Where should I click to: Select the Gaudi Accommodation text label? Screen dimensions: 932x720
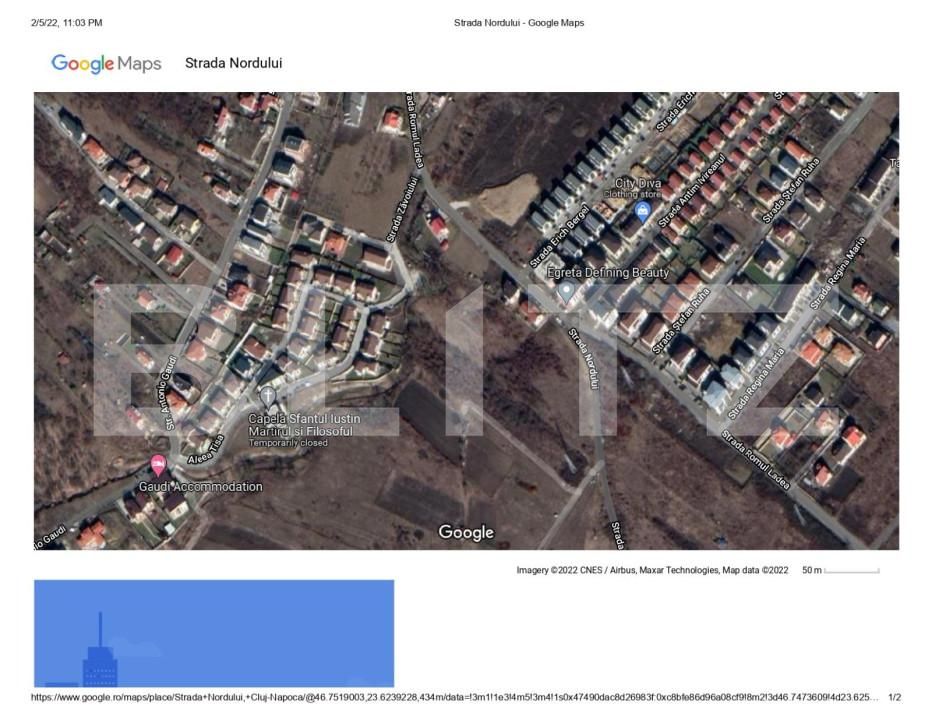point(201,487)
